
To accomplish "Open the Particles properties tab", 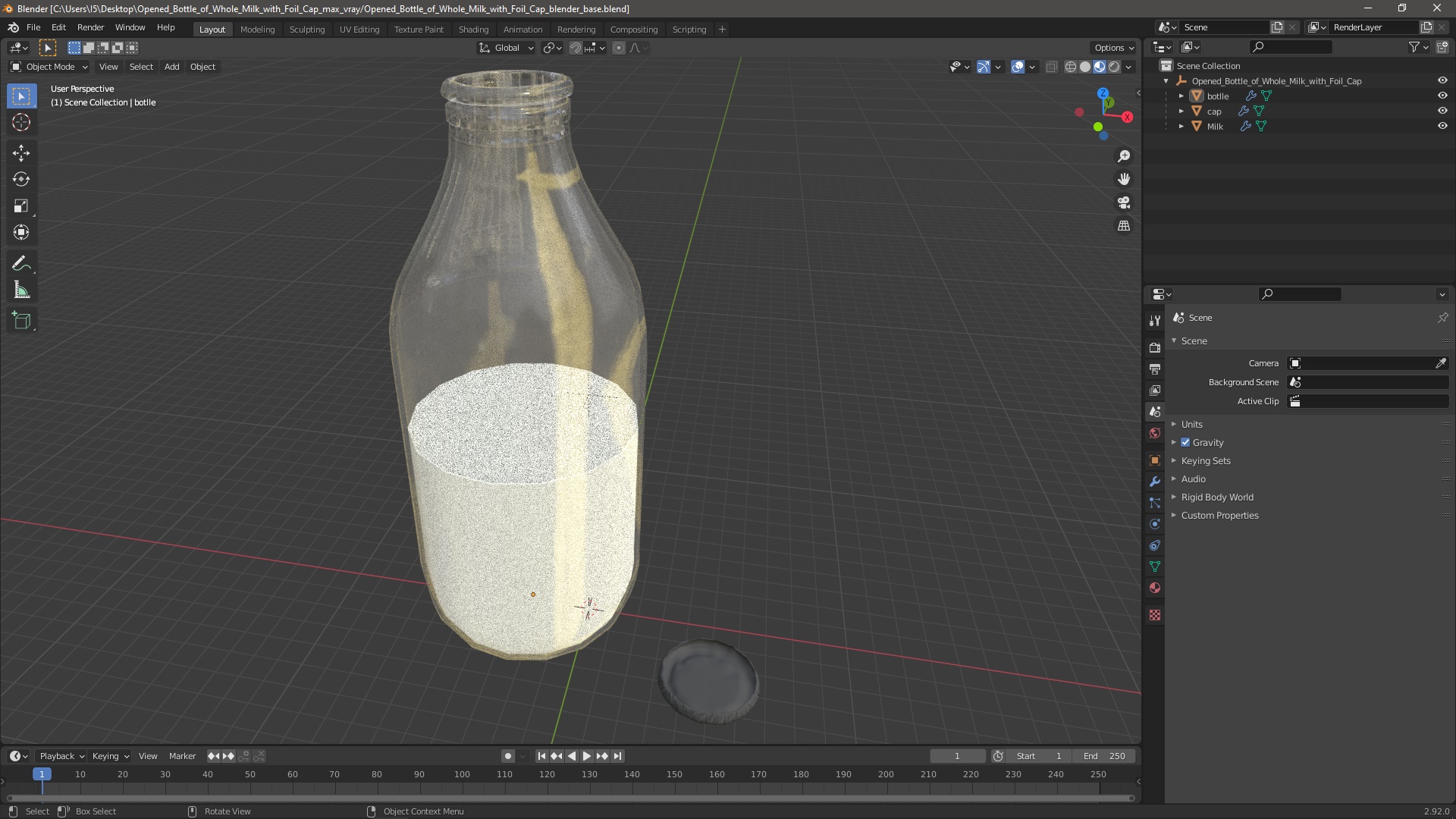I will pyautogui.click(x=1155, y=503).
